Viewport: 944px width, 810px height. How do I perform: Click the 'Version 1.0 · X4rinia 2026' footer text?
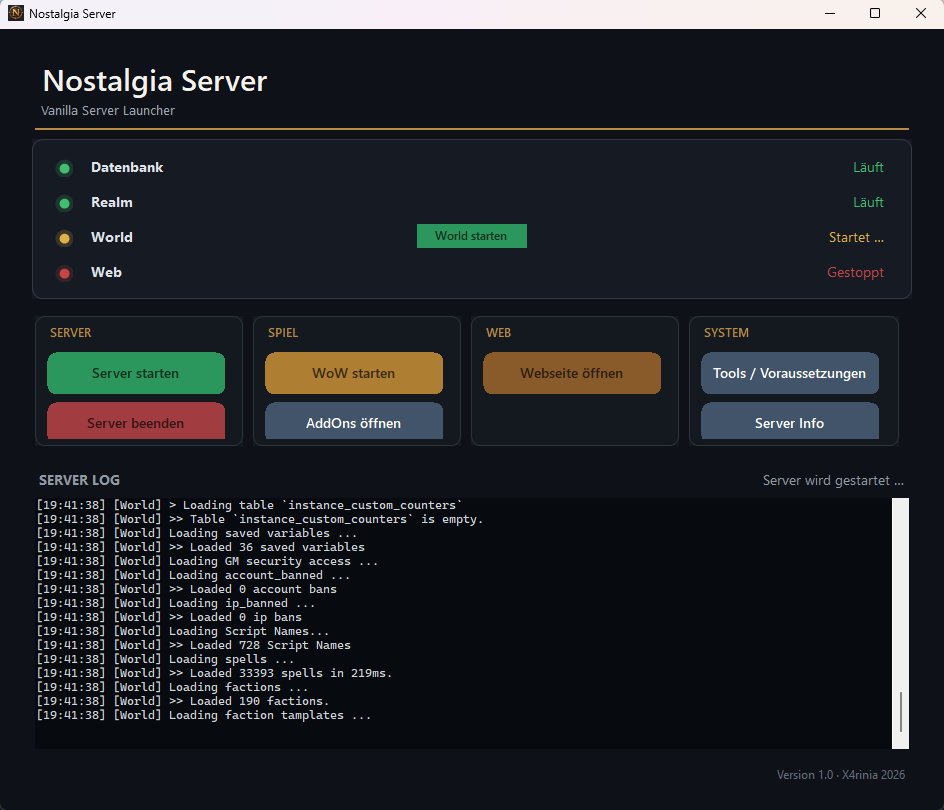pyautogui.click(x=840, y=775)
